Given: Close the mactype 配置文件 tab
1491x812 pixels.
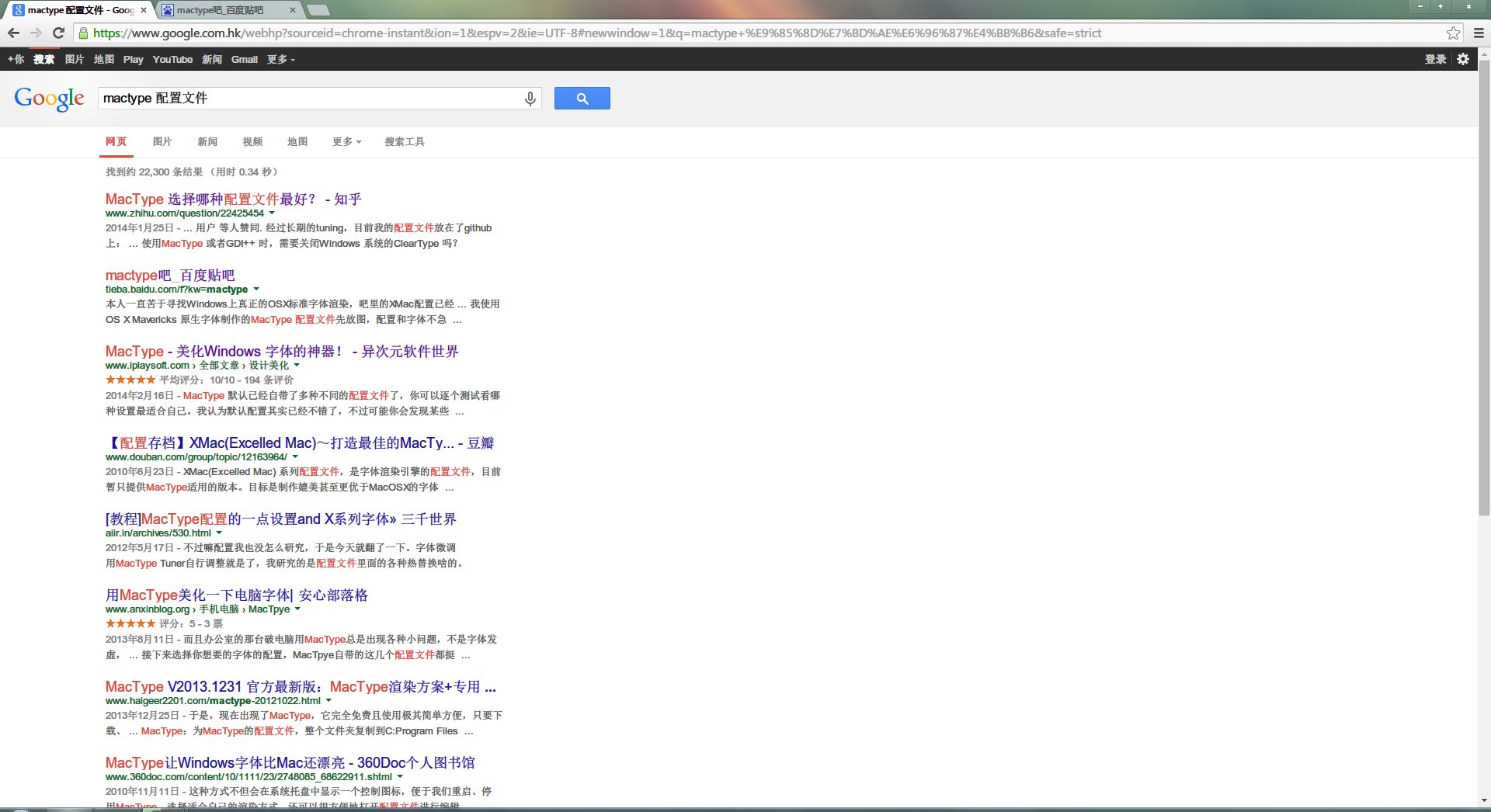Looking at the screenshot, I should [144, 10].
